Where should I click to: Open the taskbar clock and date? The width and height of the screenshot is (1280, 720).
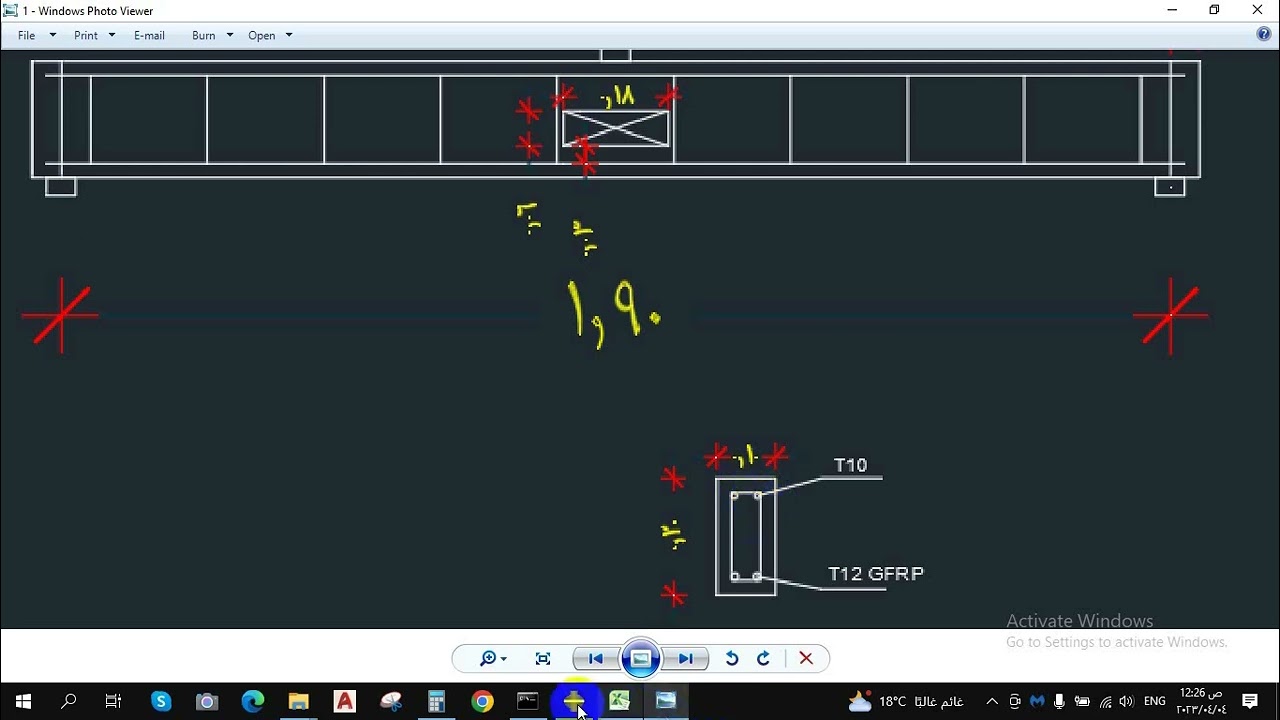click(x=1201, y=701)
